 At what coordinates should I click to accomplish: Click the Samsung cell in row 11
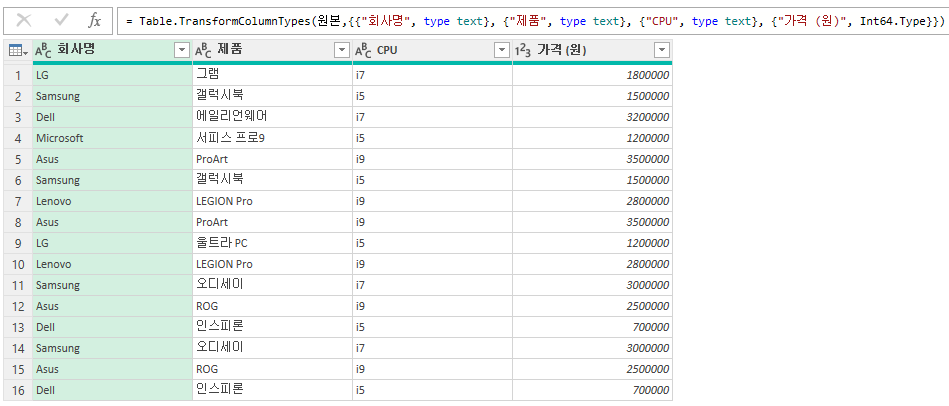click(x=113, y=285)
